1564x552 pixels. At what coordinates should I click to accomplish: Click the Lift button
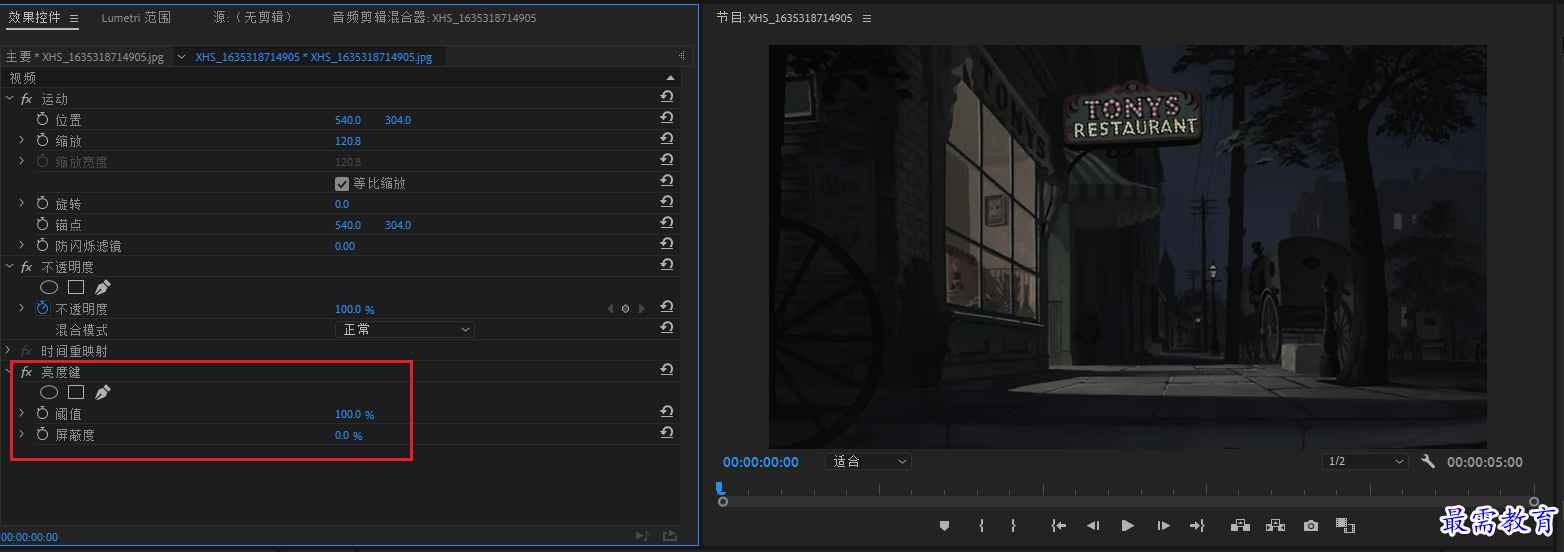point(1240,525)
